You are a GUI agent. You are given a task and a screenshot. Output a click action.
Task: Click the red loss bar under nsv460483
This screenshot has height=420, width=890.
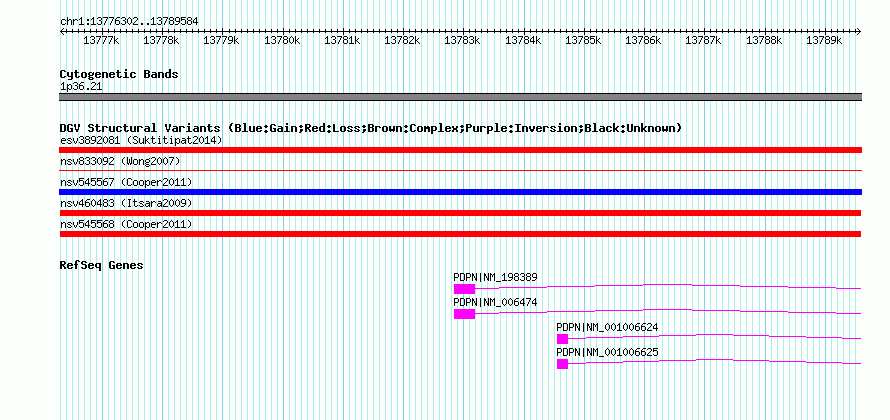[x=460, y=213]
